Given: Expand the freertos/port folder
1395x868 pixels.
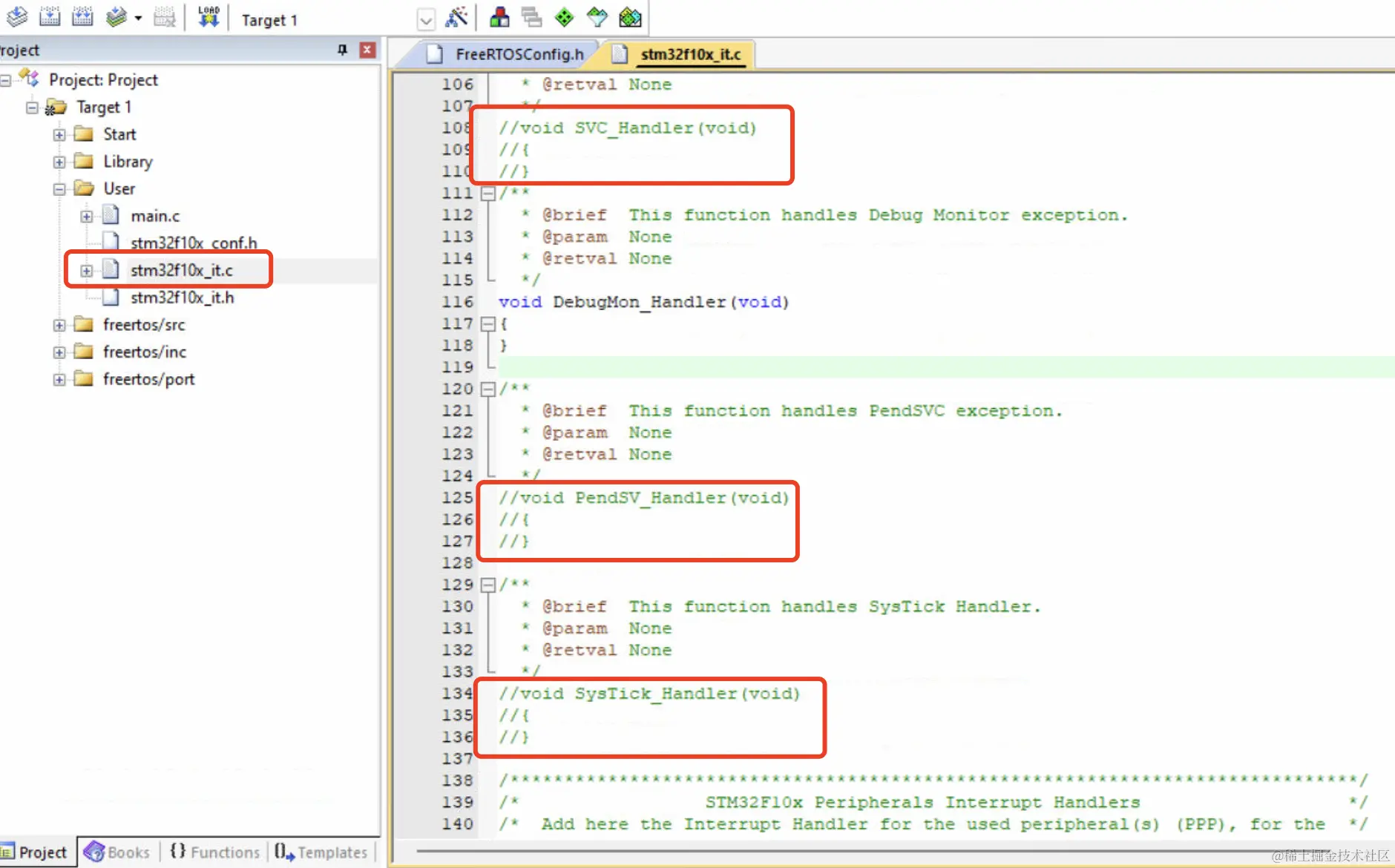Looking at the screenshot, I should (59, 380).
